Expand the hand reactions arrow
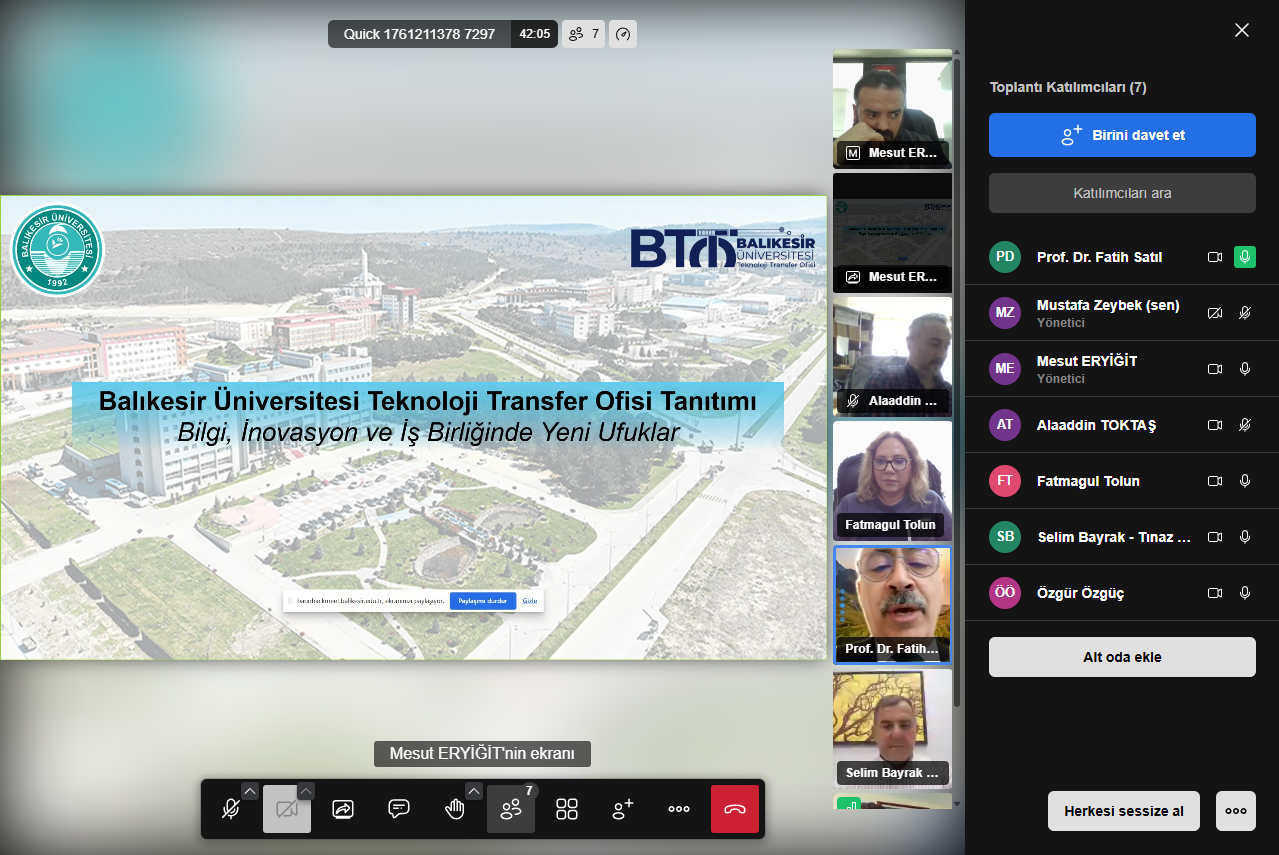1279x855 pixels. pos(474,791)
